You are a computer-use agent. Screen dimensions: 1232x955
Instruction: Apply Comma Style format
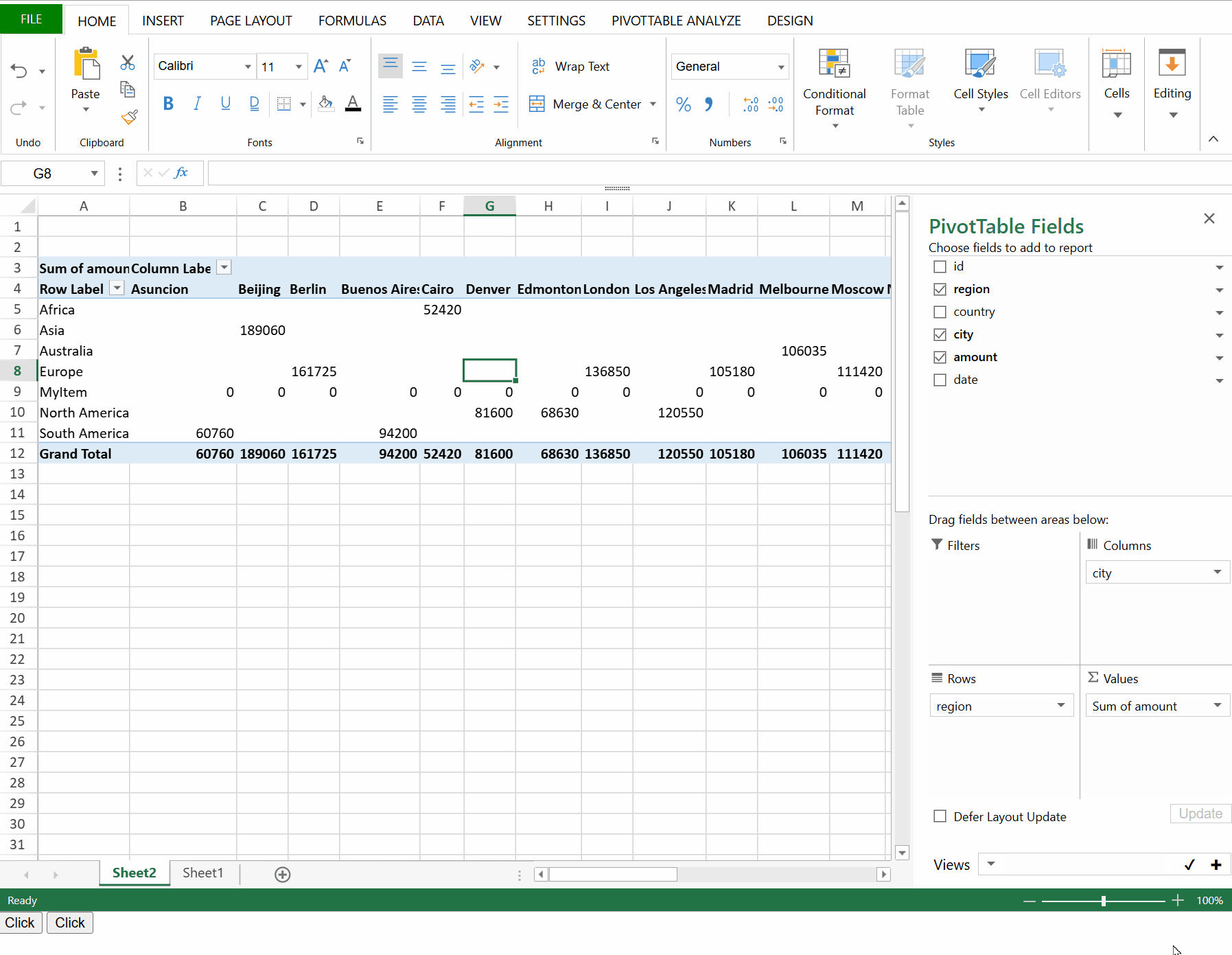tap(709, 104)
